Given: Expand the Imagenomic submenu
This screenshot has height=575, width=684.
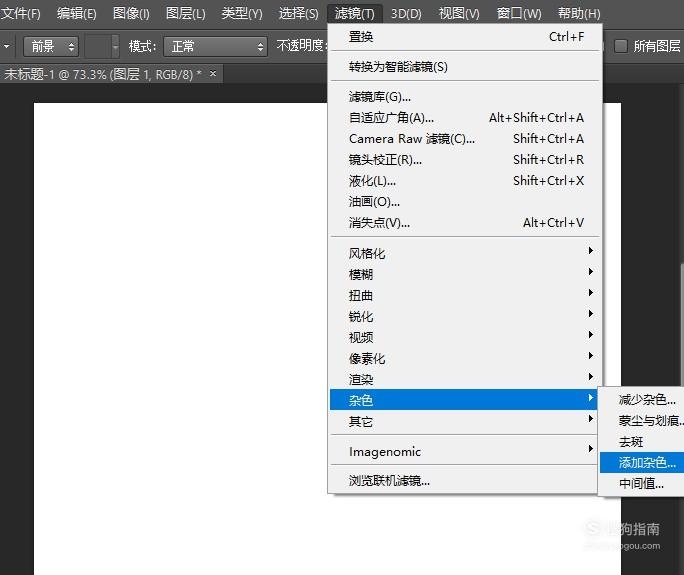Looking at the screenshot, I should click(464, 451).
